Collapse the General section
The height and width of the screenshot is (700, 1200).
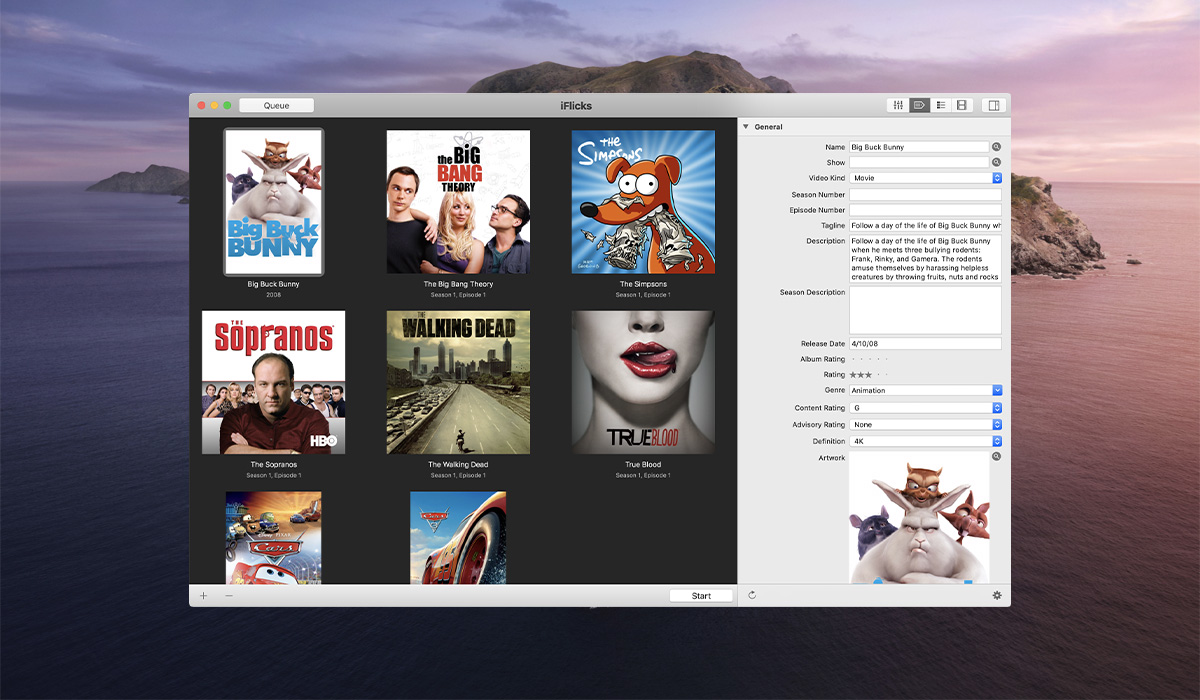[x=746, y=127]
